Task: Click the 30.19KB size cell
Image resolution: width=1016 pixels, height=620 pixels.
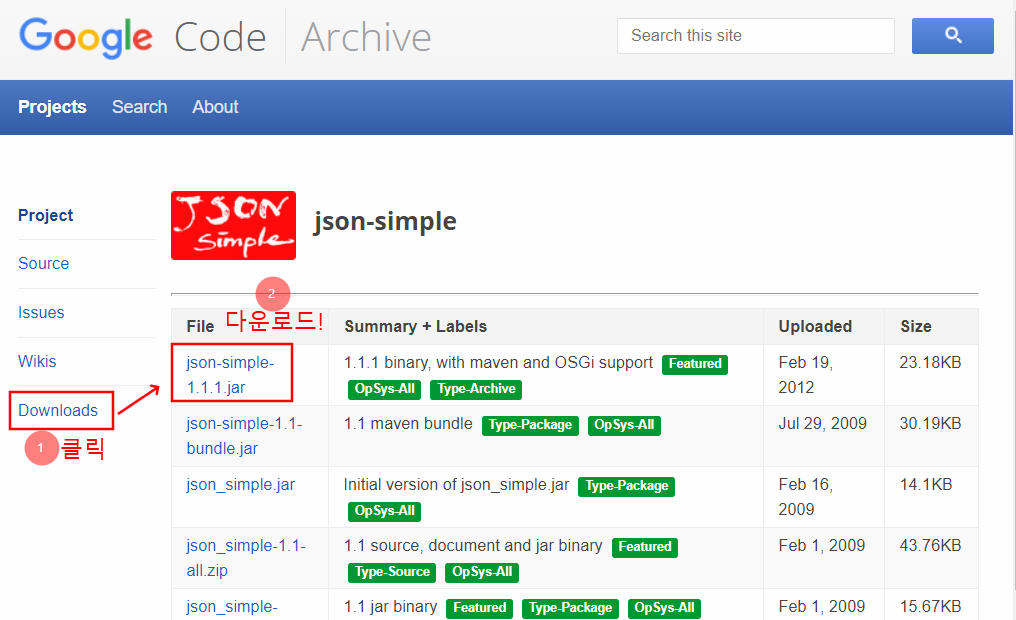Action: [930, 424]
